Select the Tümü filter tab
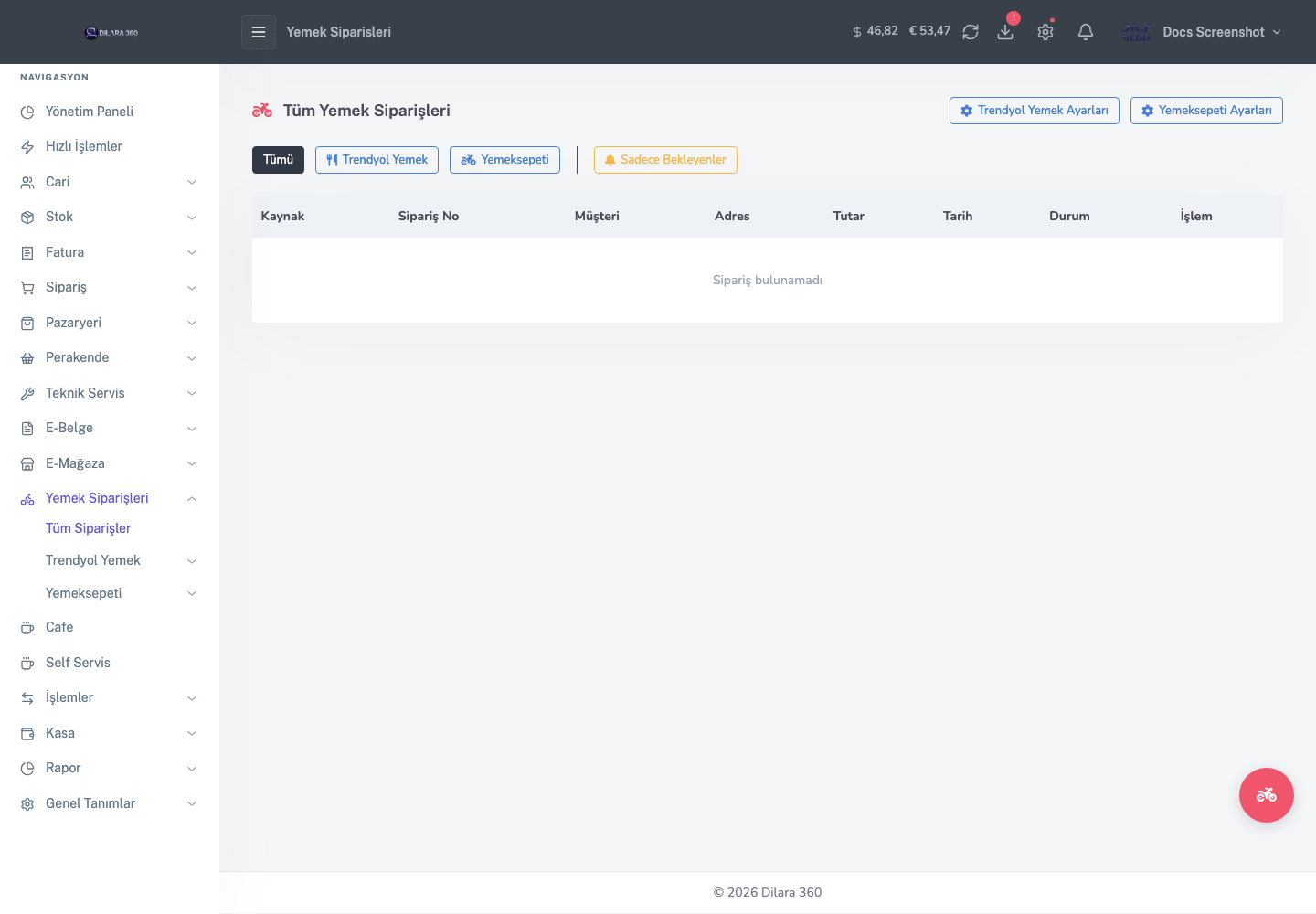 (278, 160)
